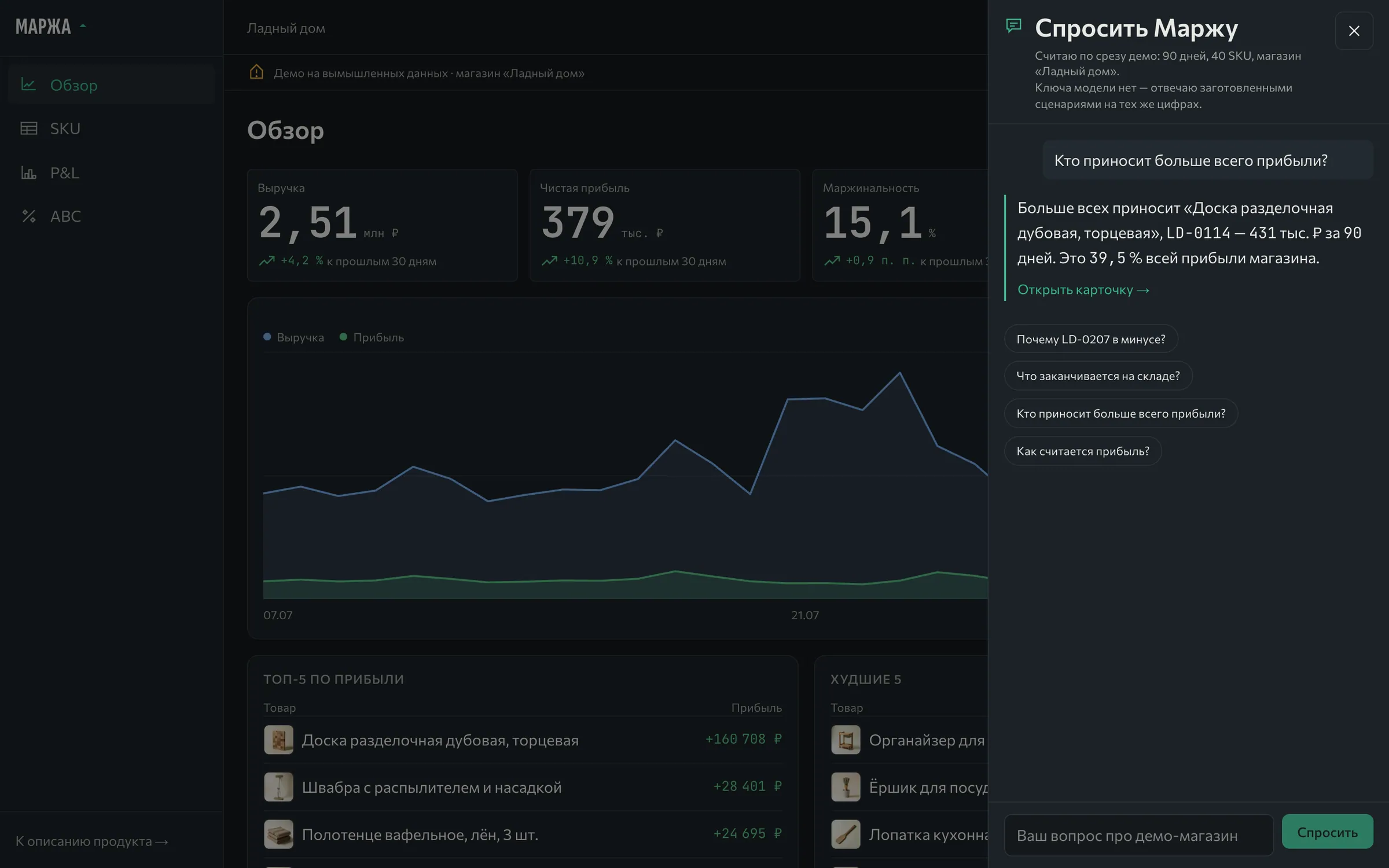This screenshot has width=1389, height=868.
Task: Click the warning icon in demo banner
Action: [256, 72]
